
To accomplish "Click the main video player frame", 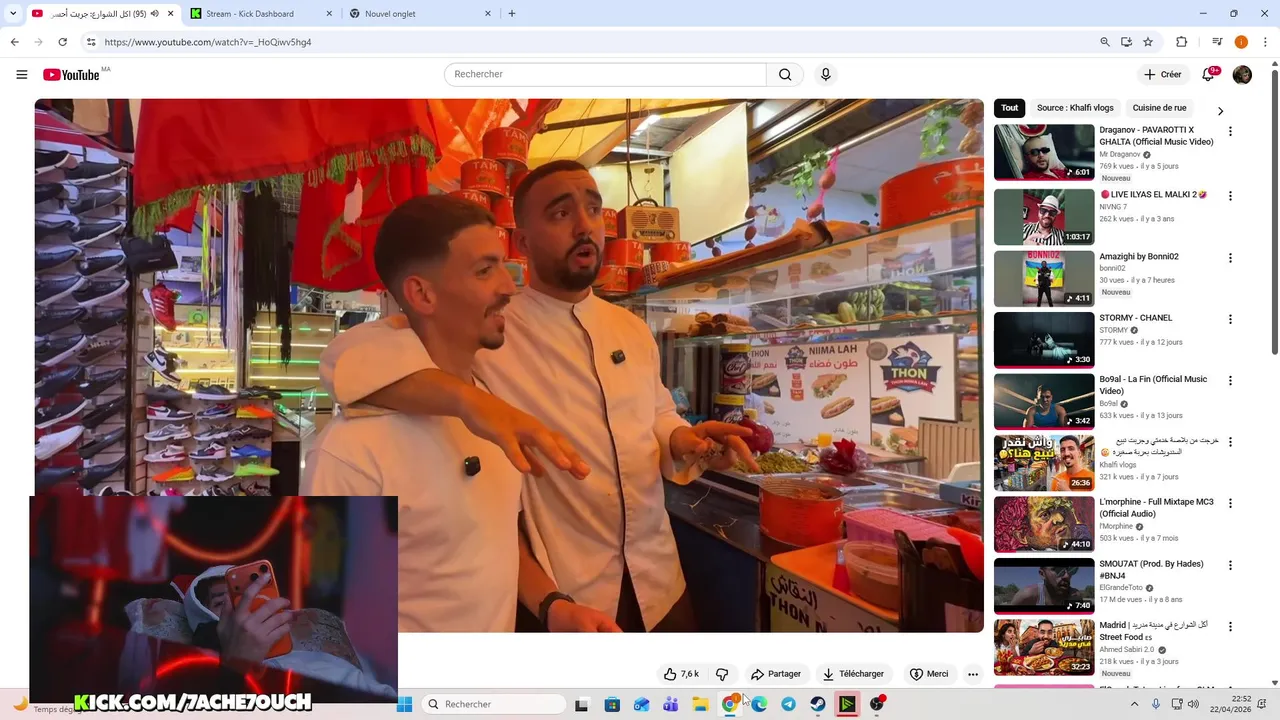I will (x=509, y=365).
